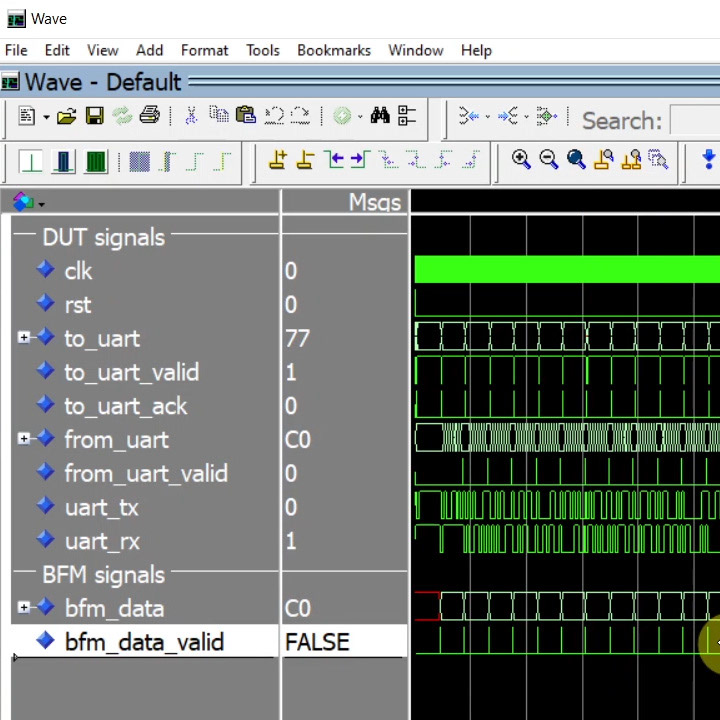Viewport: 720px width, 720px height.
Task: Click the Zoom Out magnifier icon
Action: click(x=549, y=159)
